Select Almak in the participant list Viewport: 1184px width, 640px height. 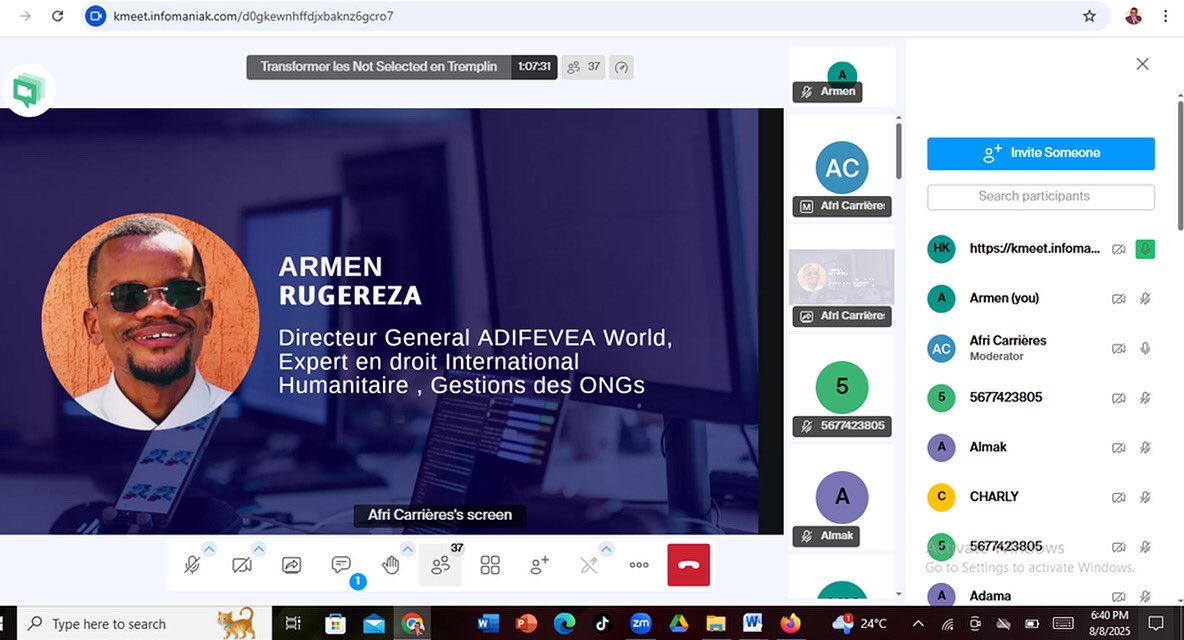pos(1041,448)
